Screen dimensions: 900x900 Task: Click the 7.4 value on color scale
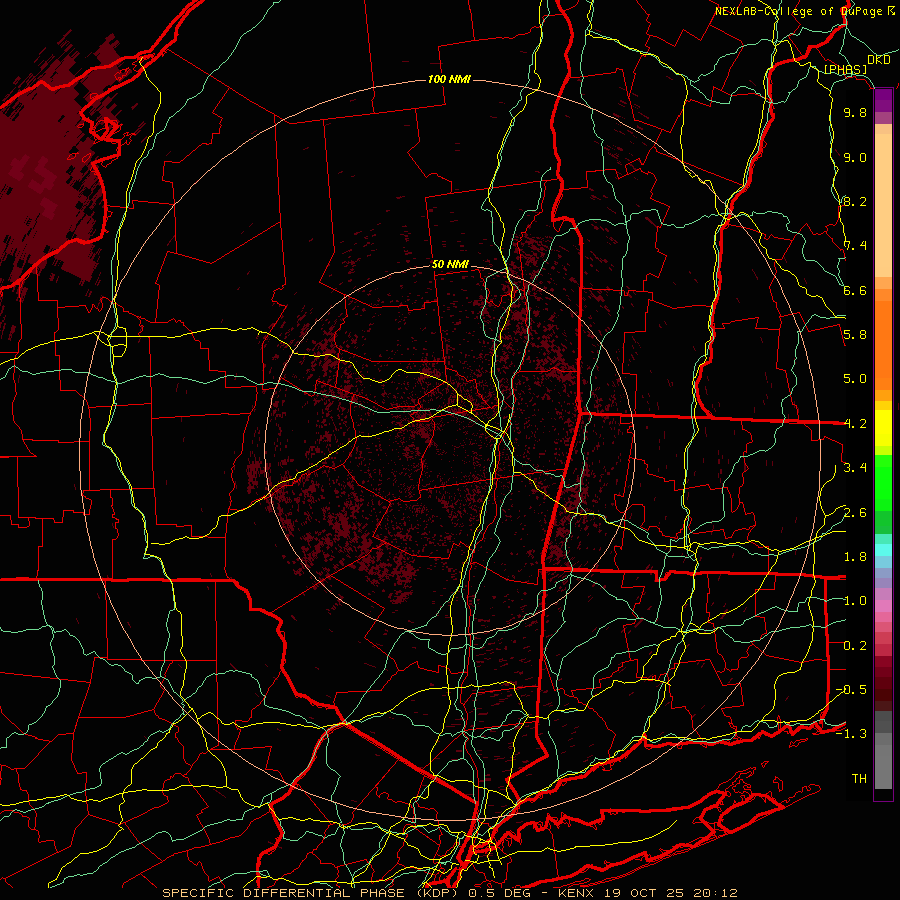[x=855, y=246]
